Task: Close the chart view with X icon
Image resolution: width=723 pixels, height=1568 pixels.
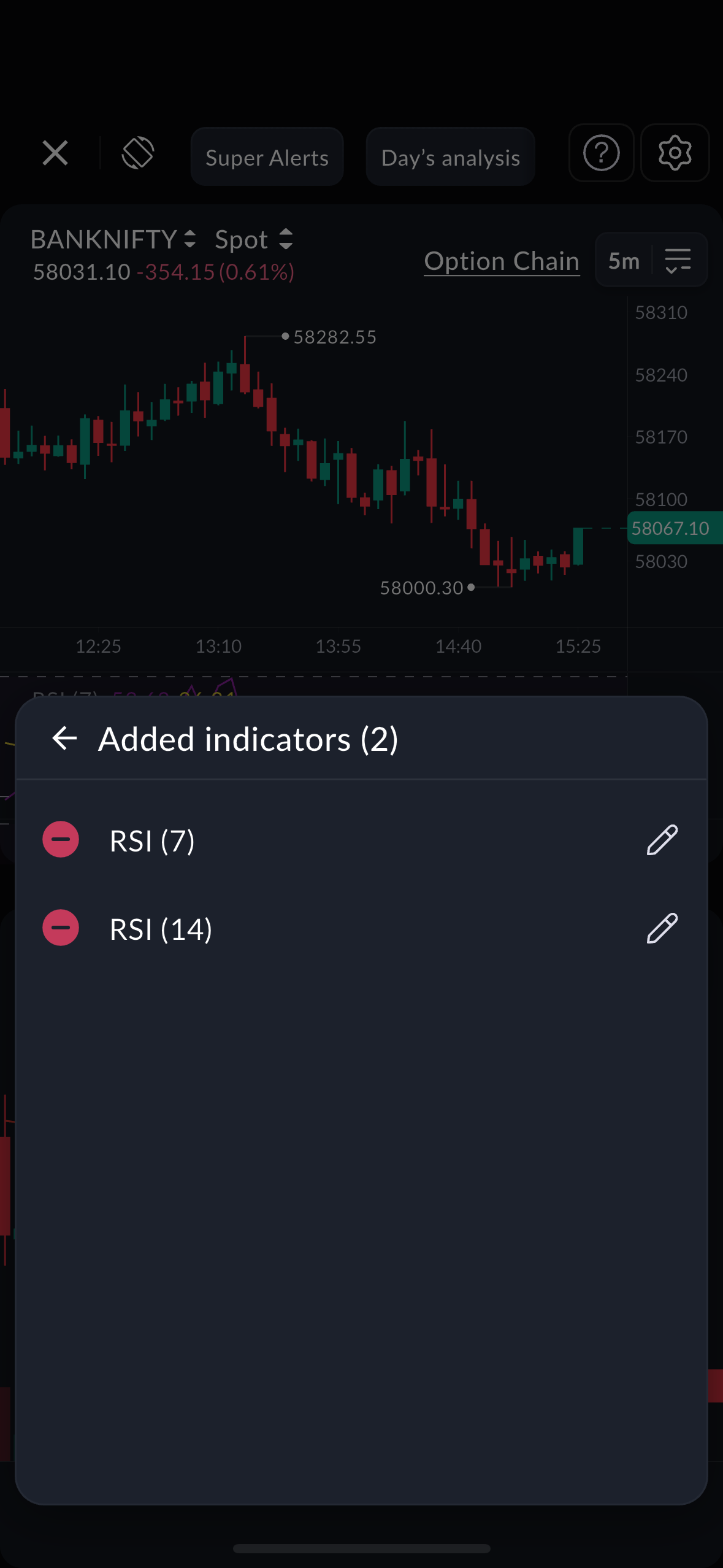Action: click(55, 153)
